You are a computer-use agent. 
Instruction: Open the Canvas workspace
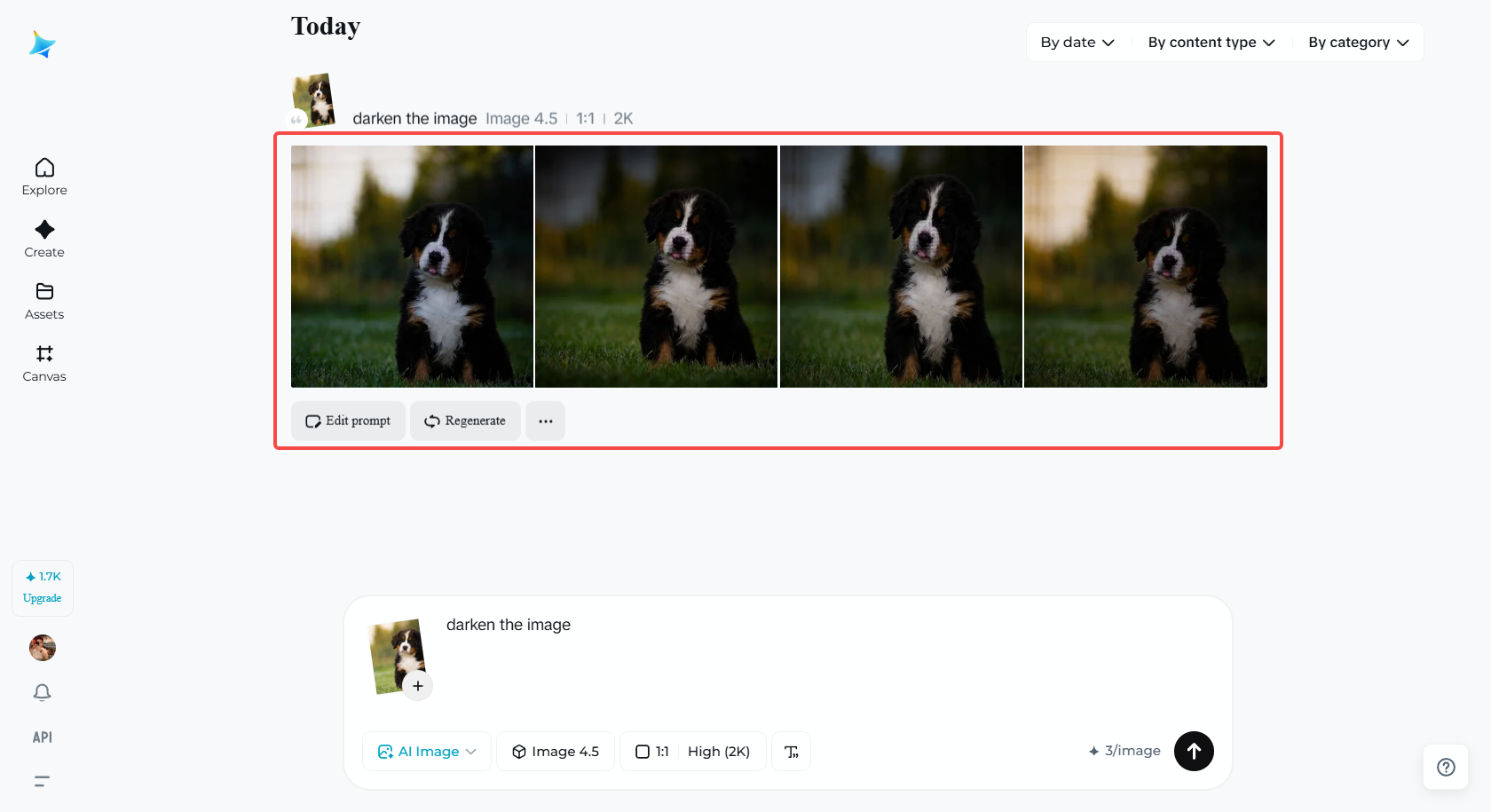coord(43,363)
